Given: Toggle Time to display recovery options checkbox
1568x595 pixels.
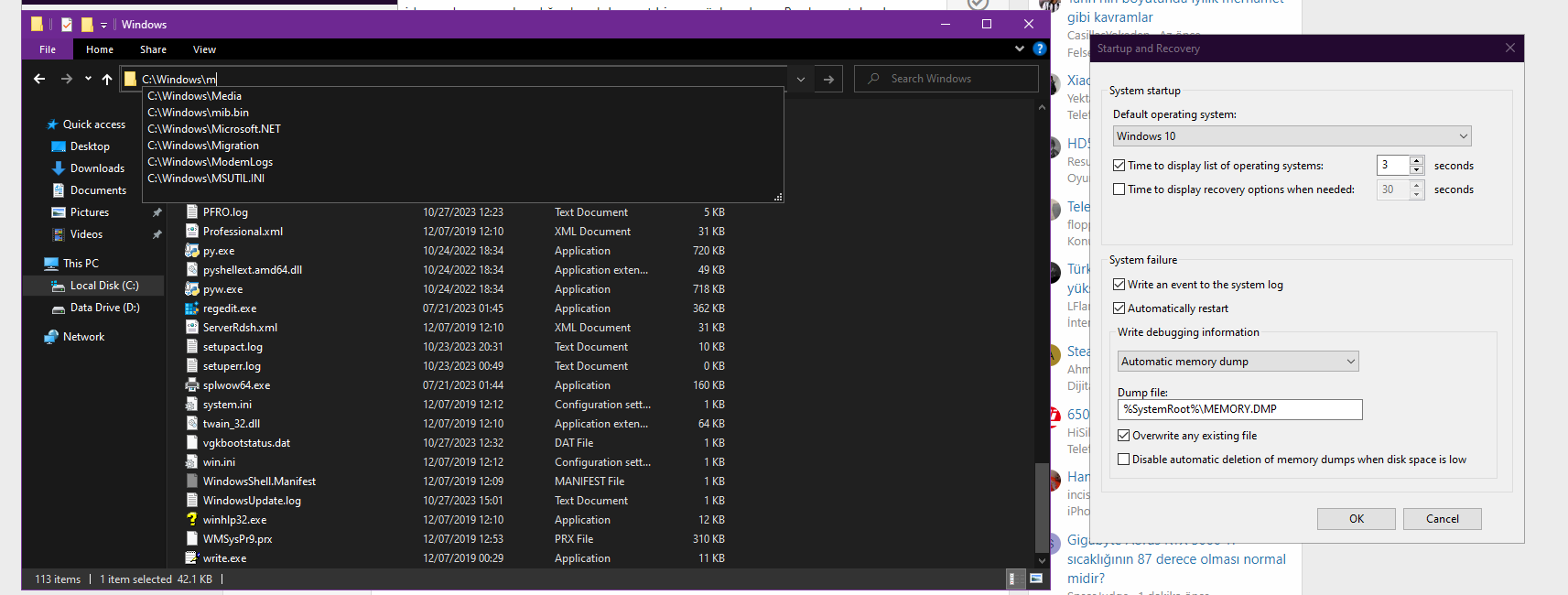Looking at the screenshot, I should [1119, 189].
